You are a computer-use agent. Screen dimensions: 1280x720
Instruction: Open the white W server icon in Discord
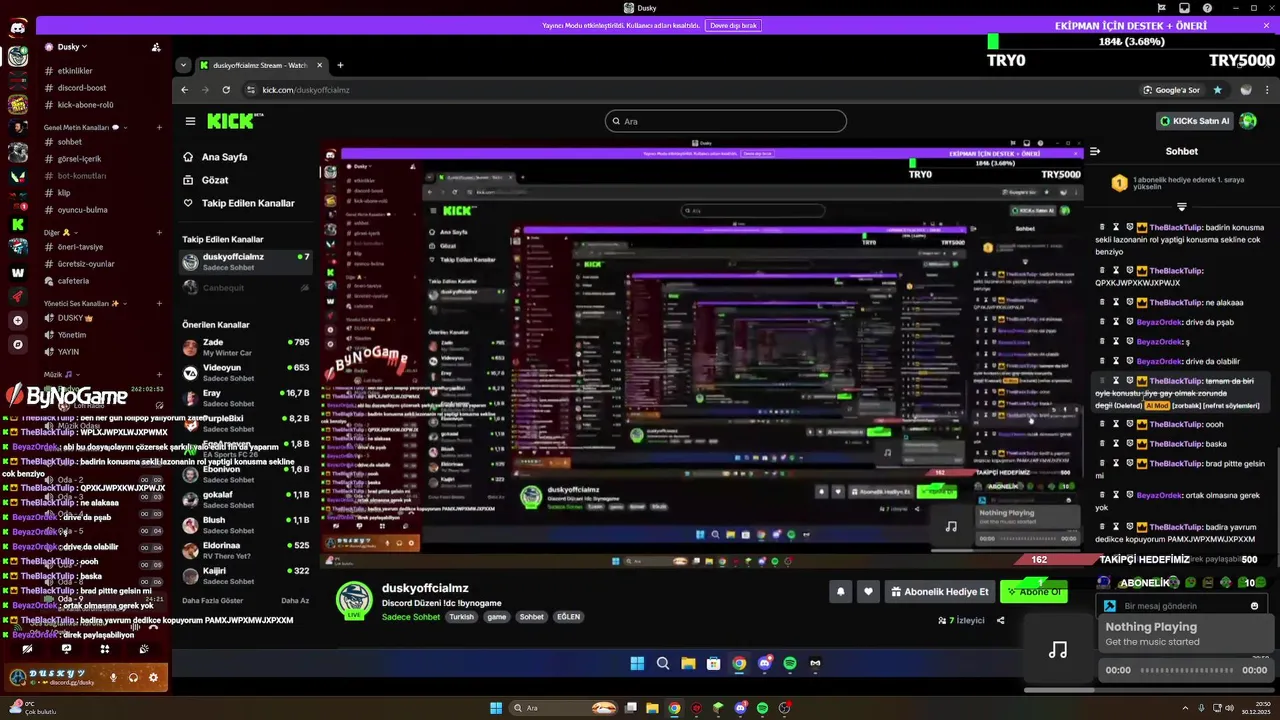point(18,272)
